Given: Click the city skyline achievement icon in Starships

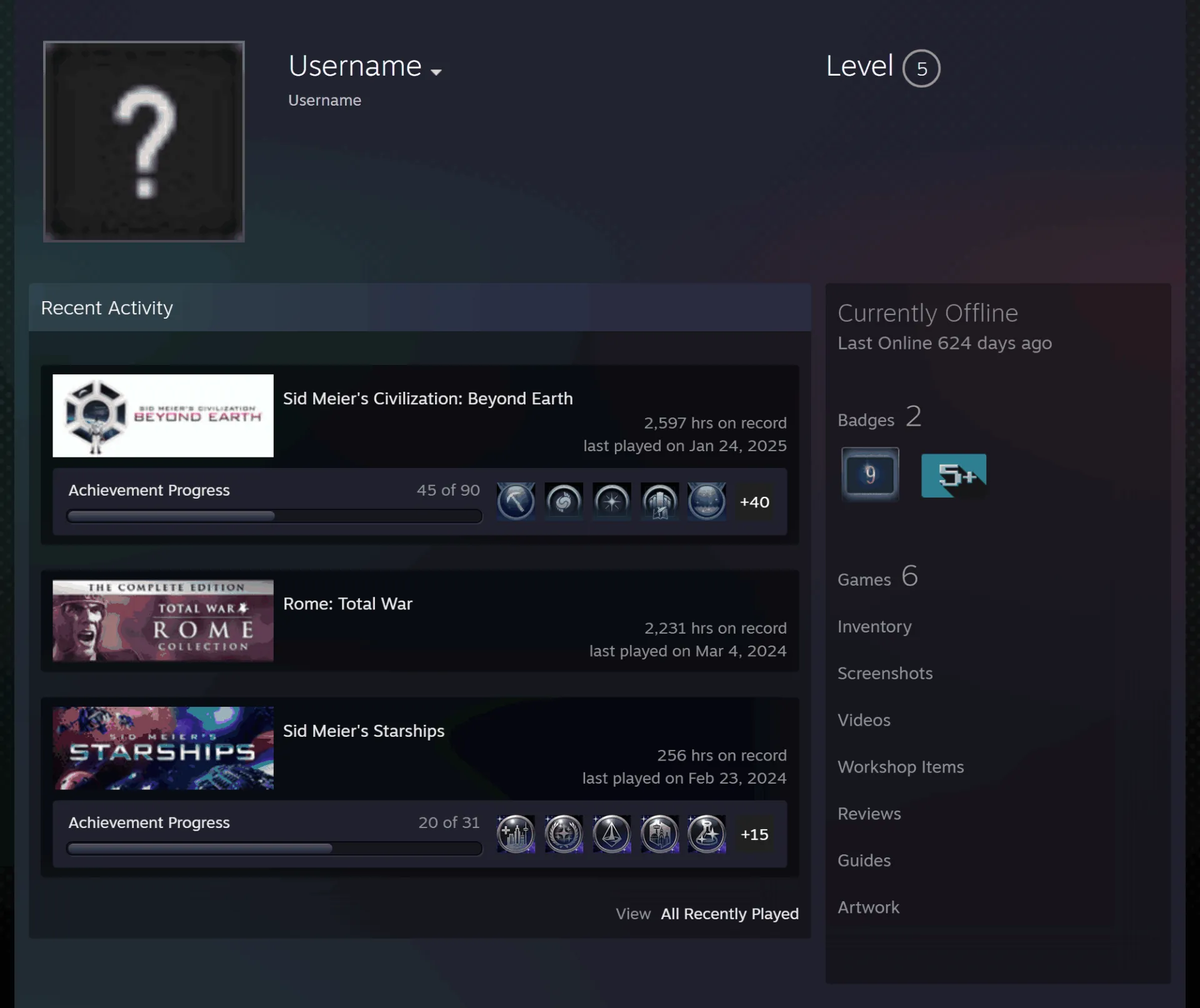Looking at the screenshot, I should [516, 834].
